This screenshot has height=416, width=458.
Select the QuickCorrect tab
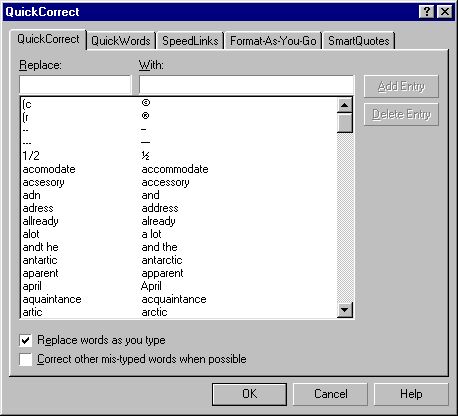coord(48,39)
